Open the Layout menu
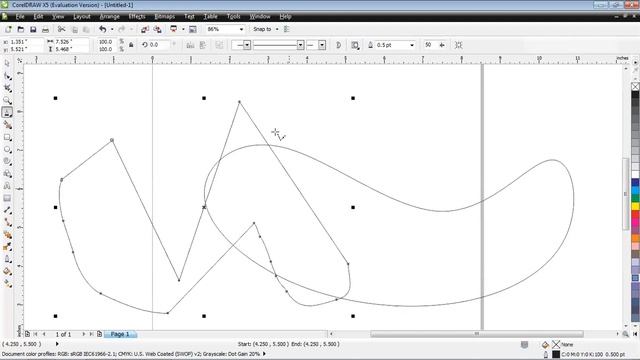 click(82, 16)
